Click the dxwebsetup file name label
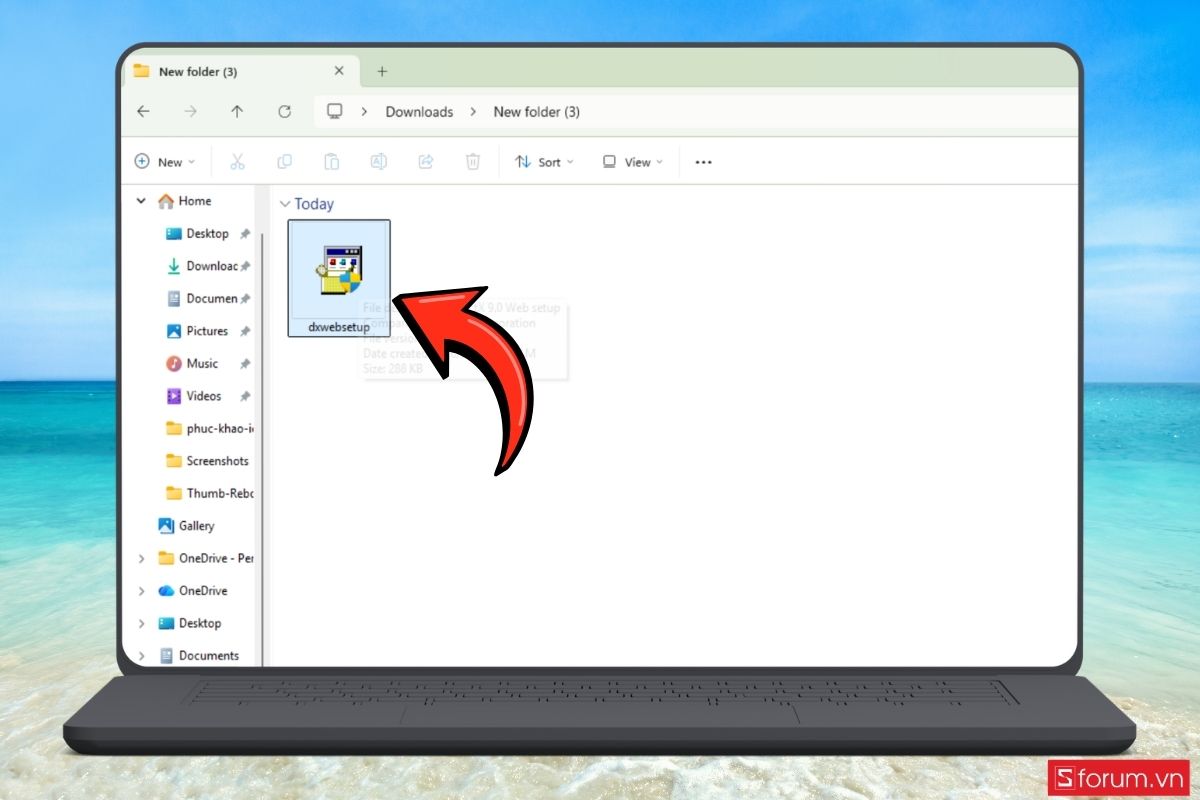The height and width of the screenshot is (800, 1200). (339, 326)
